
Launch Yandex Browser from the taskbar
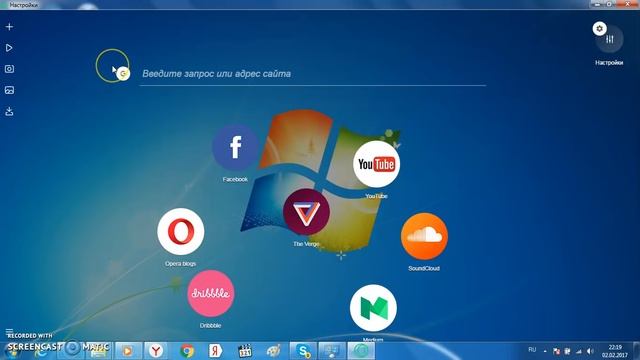pos(156,351)
